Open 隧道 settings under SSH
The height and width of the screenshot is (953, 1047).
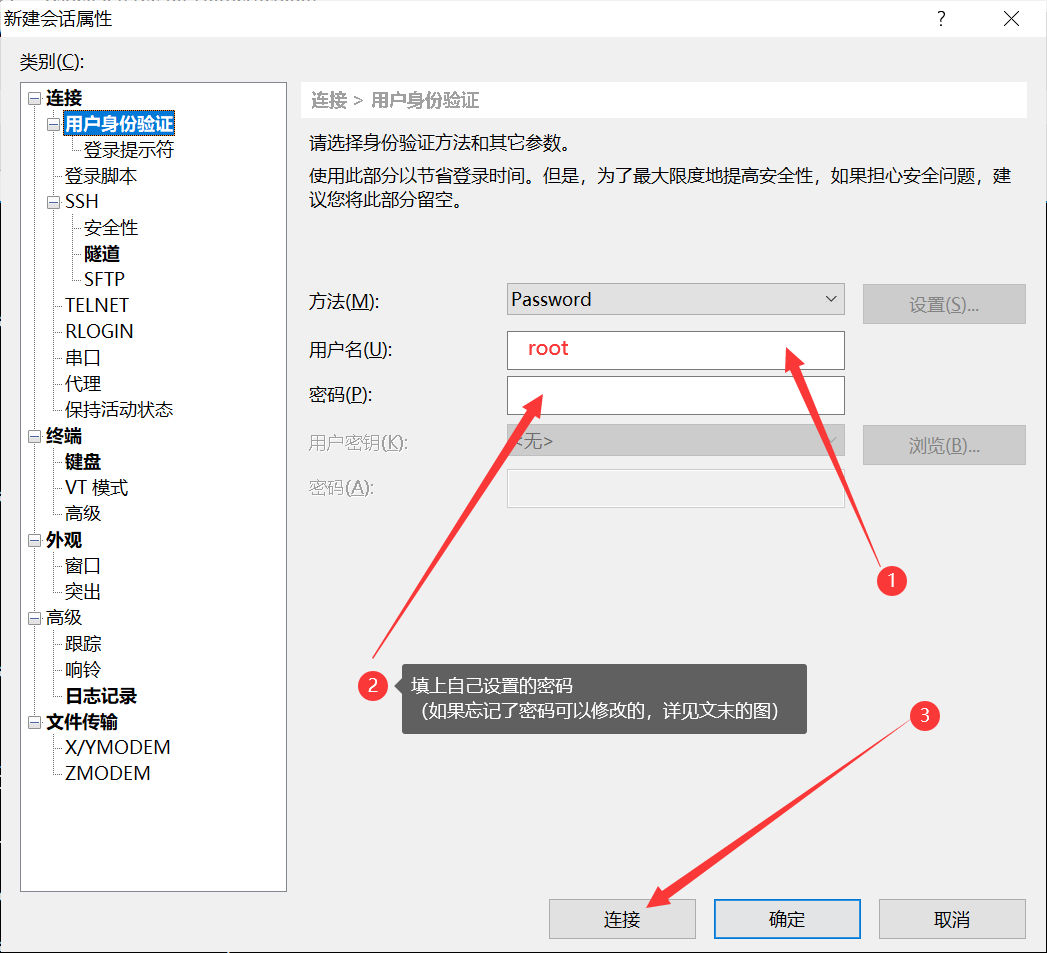101,254
